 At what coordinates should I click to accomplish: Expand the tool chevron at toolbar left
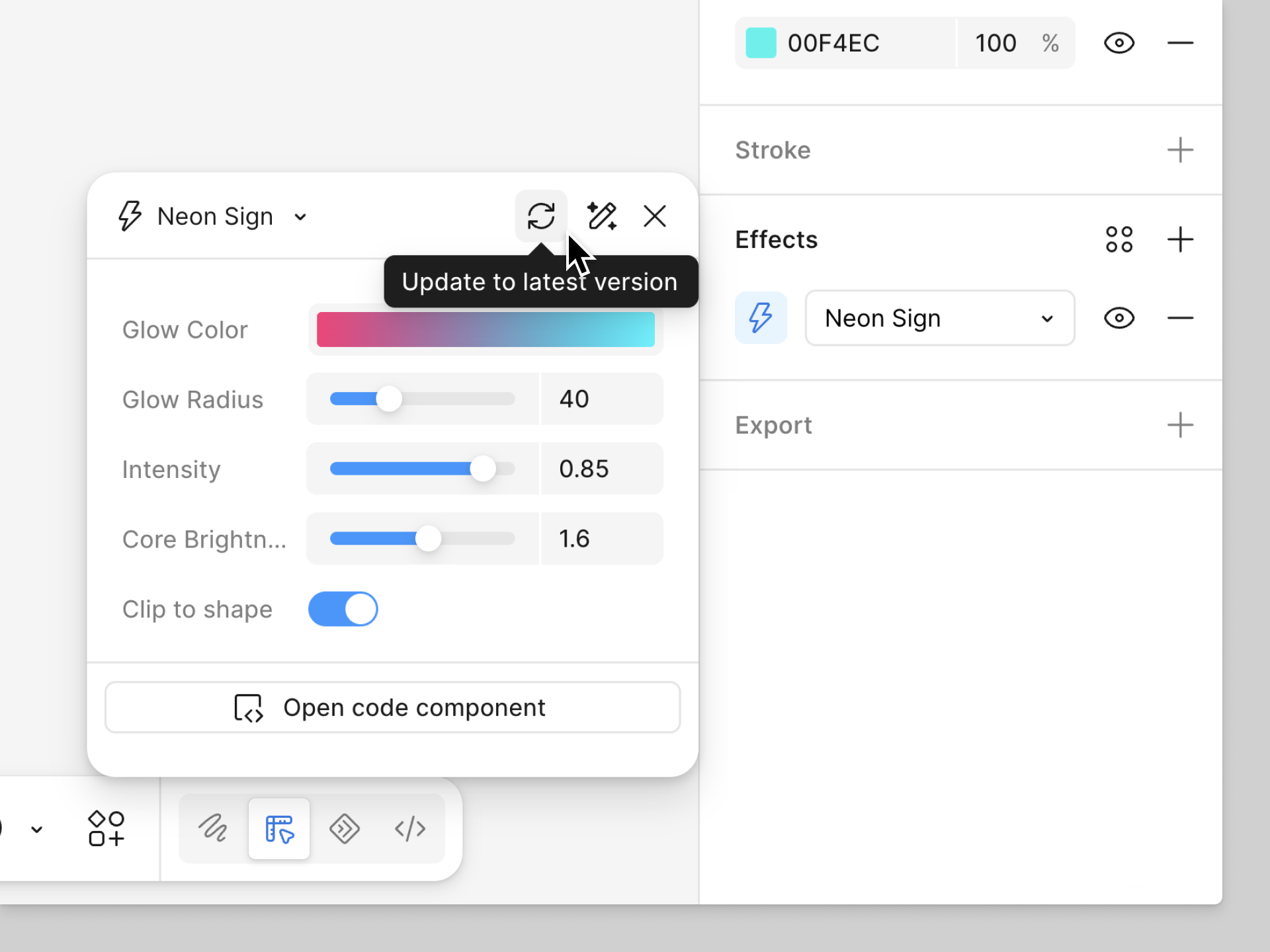[x=37, y=829]
